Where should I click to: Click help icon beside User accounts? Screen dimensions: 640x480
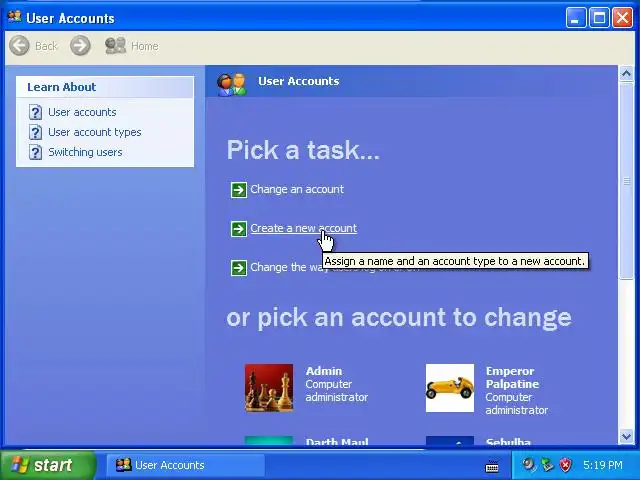36,112
